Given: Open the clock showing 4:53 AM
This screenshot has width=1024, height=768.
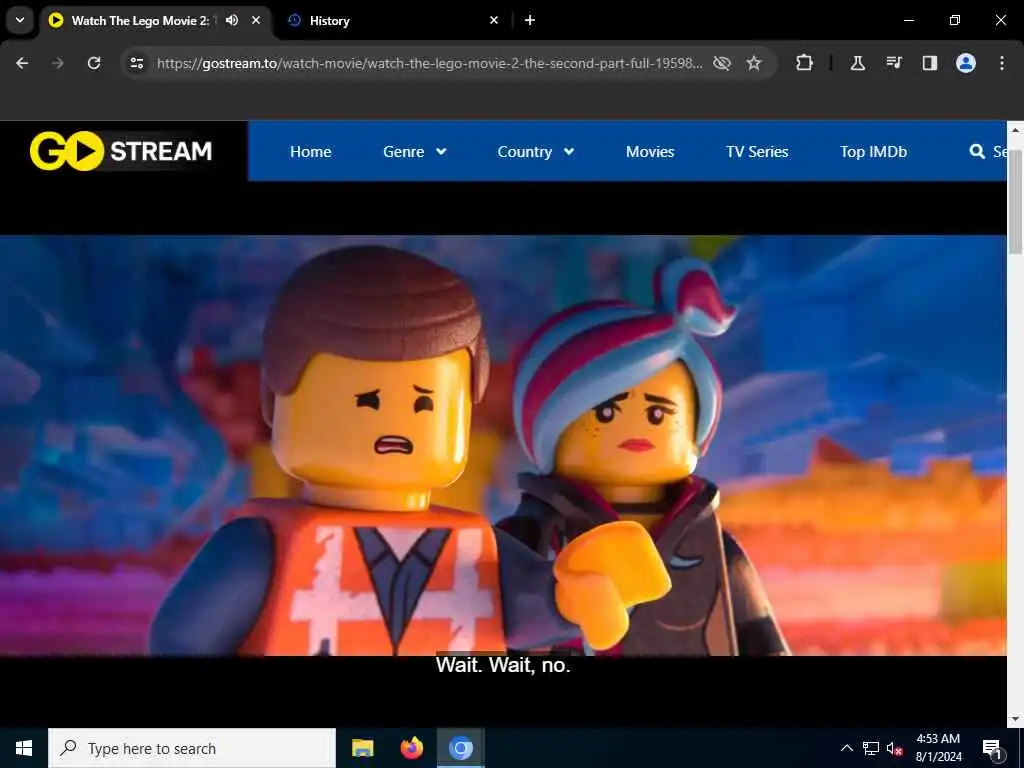Looking at the screenshot, I should pyautogui.click(x=938, y=748).
